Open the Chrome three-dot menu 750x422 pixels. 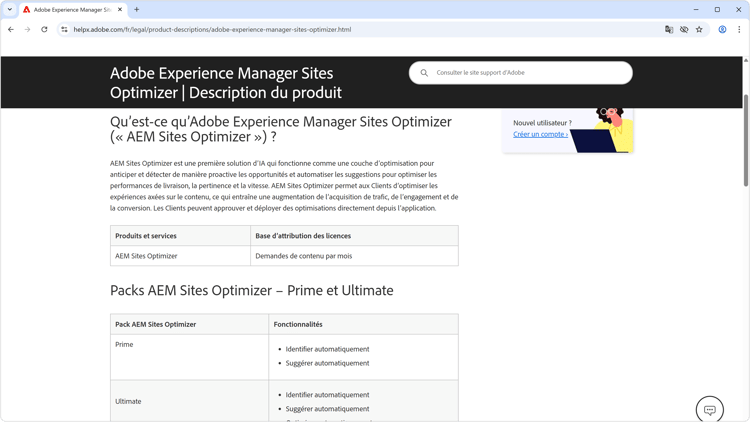click(739, 29)
